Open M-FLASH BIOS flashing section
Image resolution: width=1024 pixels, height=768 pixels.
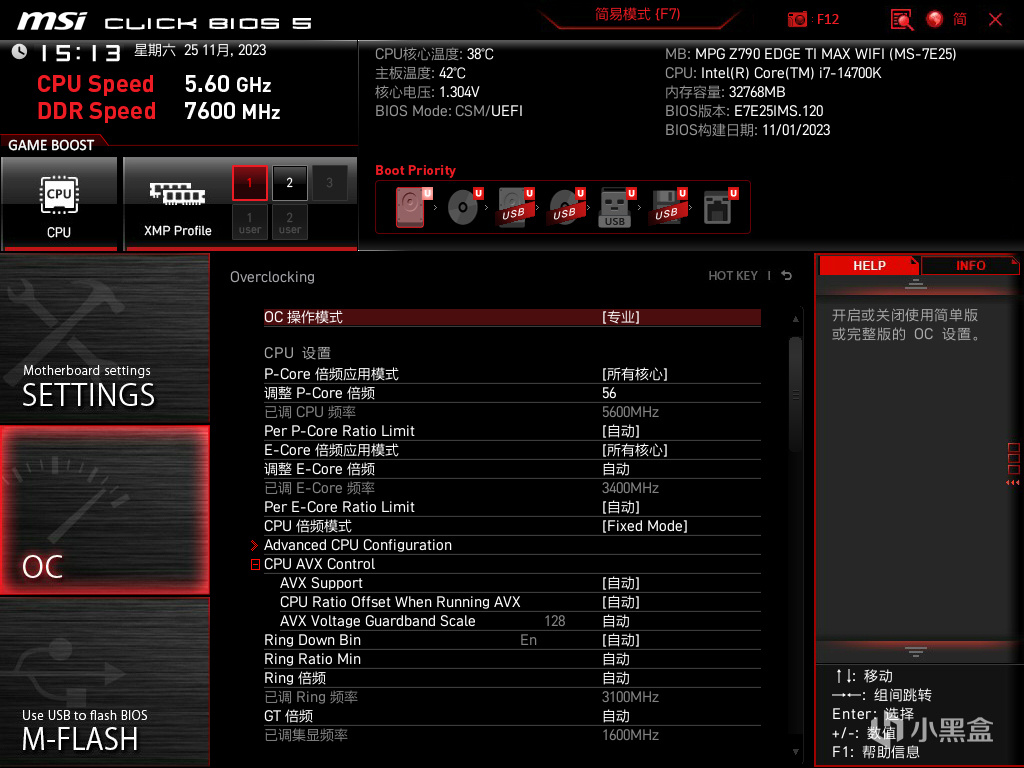click(104, 682)
